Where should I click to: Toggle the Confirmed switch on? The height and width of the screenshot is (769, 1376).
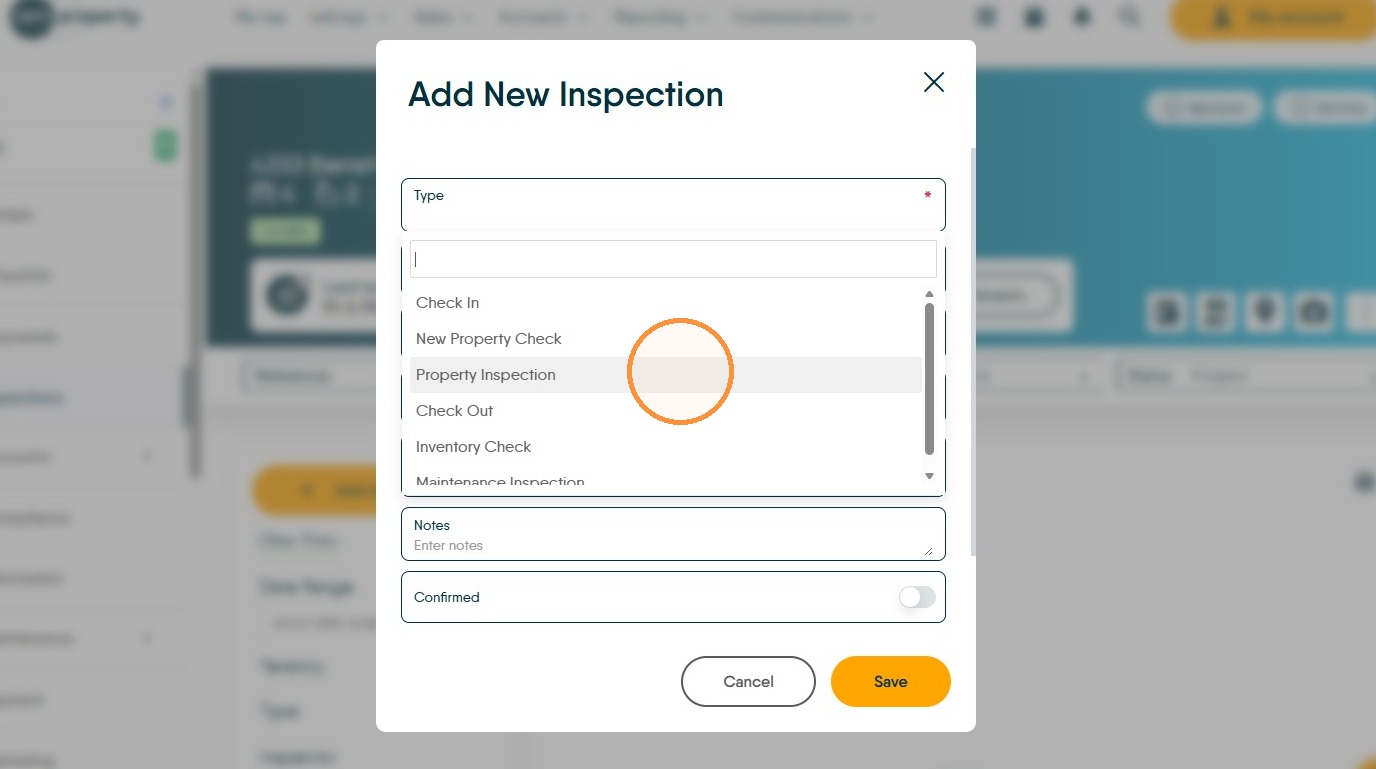(917, 597)
